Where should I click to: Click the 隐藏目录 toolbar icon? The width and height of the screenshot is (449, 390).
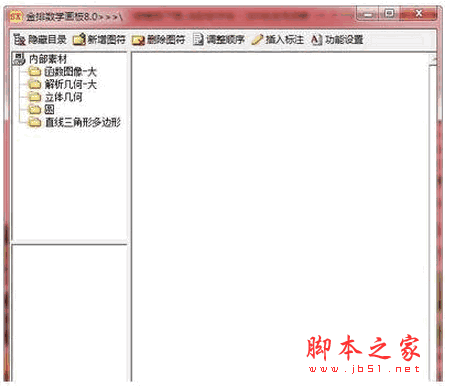pos(19,40)
